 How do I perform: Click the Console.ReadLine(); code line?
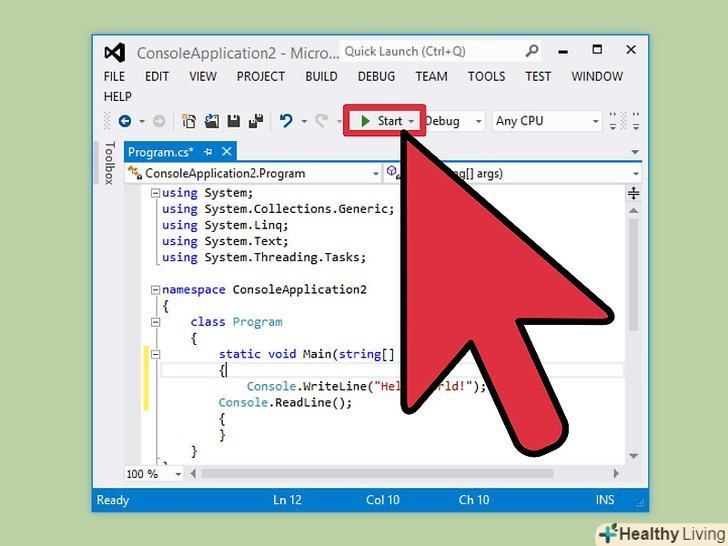(x=285, y=403)
